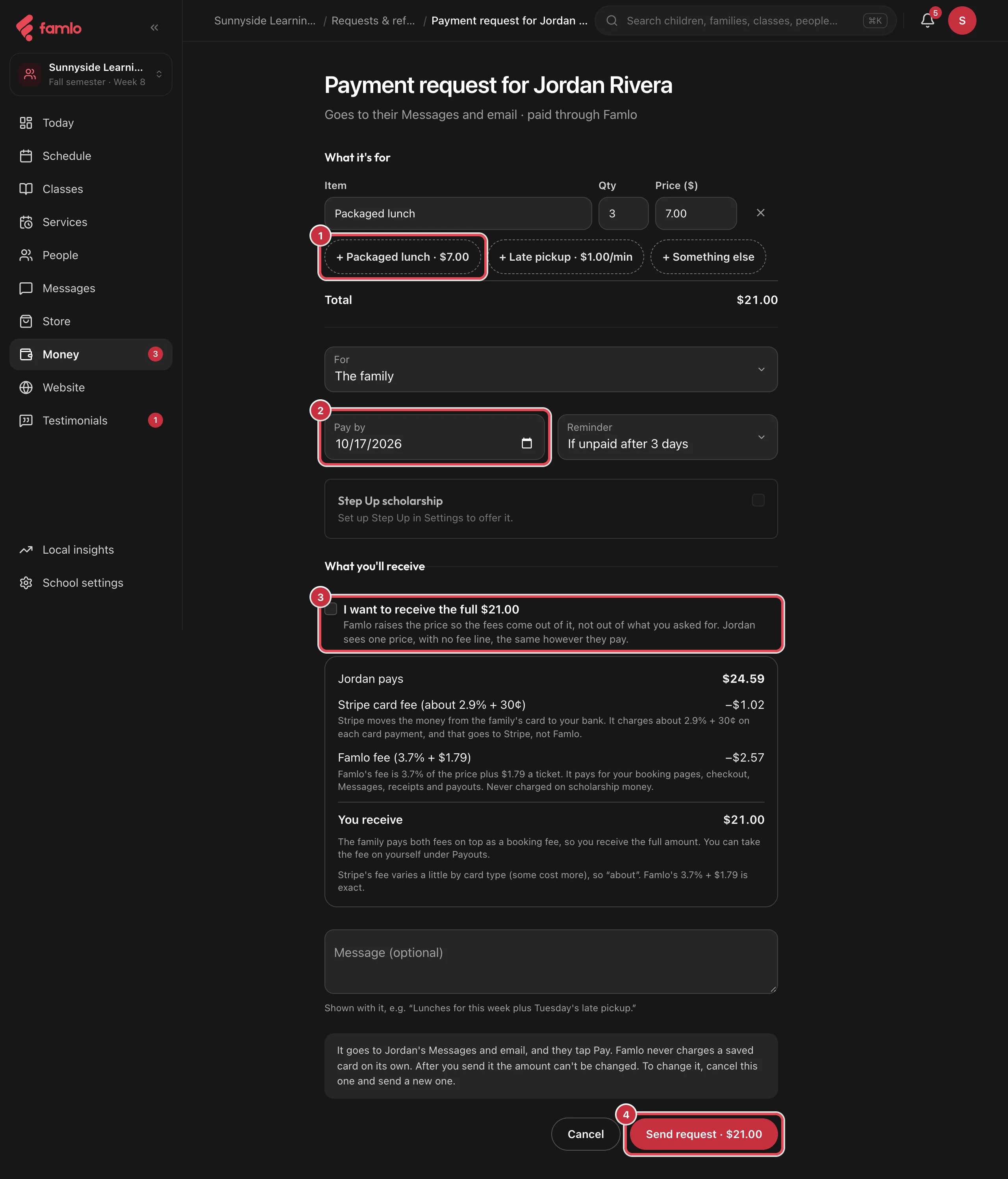Open the Reminder dropdown
This screenshot has height=1179, width=1008.
click(667, 437)
